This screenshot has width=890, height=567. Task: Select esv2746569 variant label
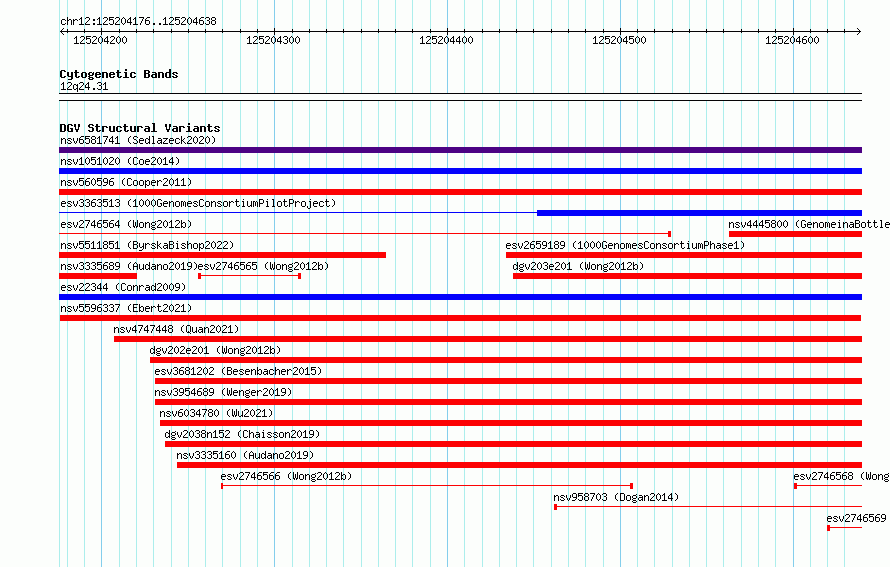pyautogui.click(x=857, y=518)
